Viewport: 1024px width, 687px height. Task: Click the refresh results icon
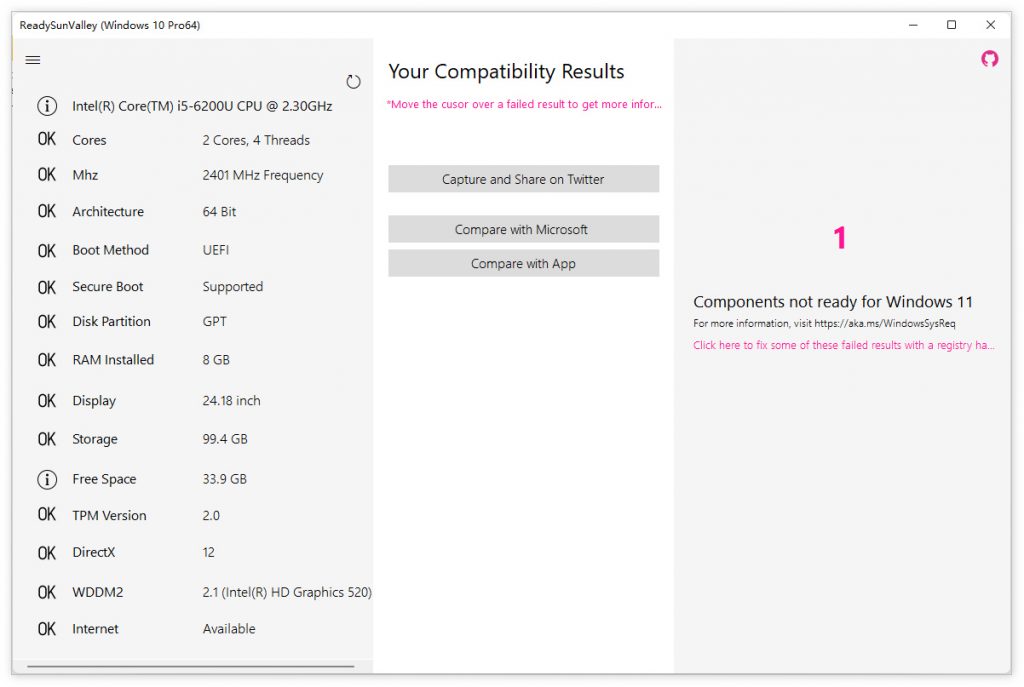353,82
